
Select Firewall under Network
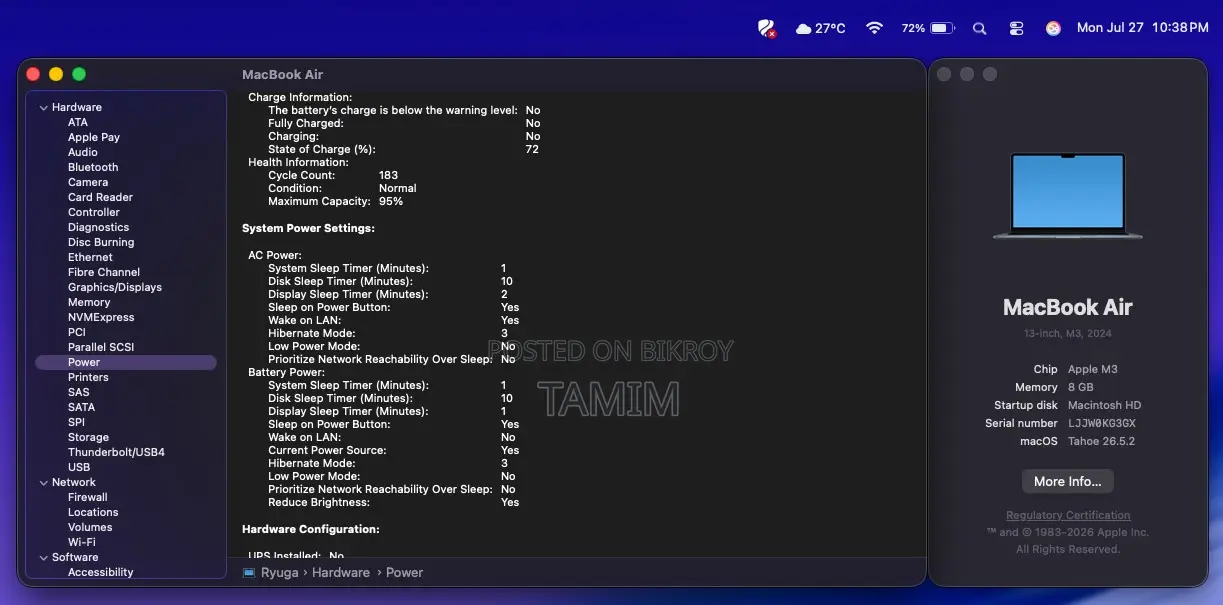(x=88, y=497)
